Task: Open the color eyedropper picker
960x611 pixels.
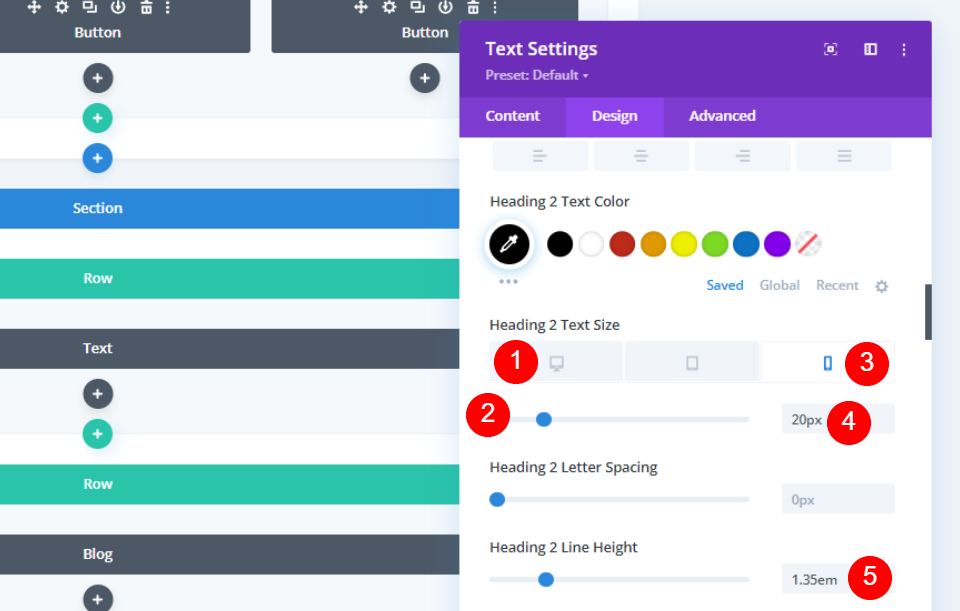Action: [509, 244]
